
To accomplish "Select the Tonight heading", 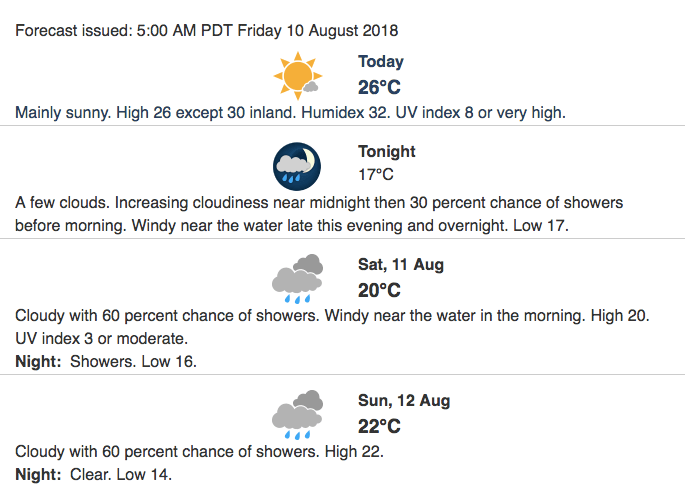I will pos(387,151).
